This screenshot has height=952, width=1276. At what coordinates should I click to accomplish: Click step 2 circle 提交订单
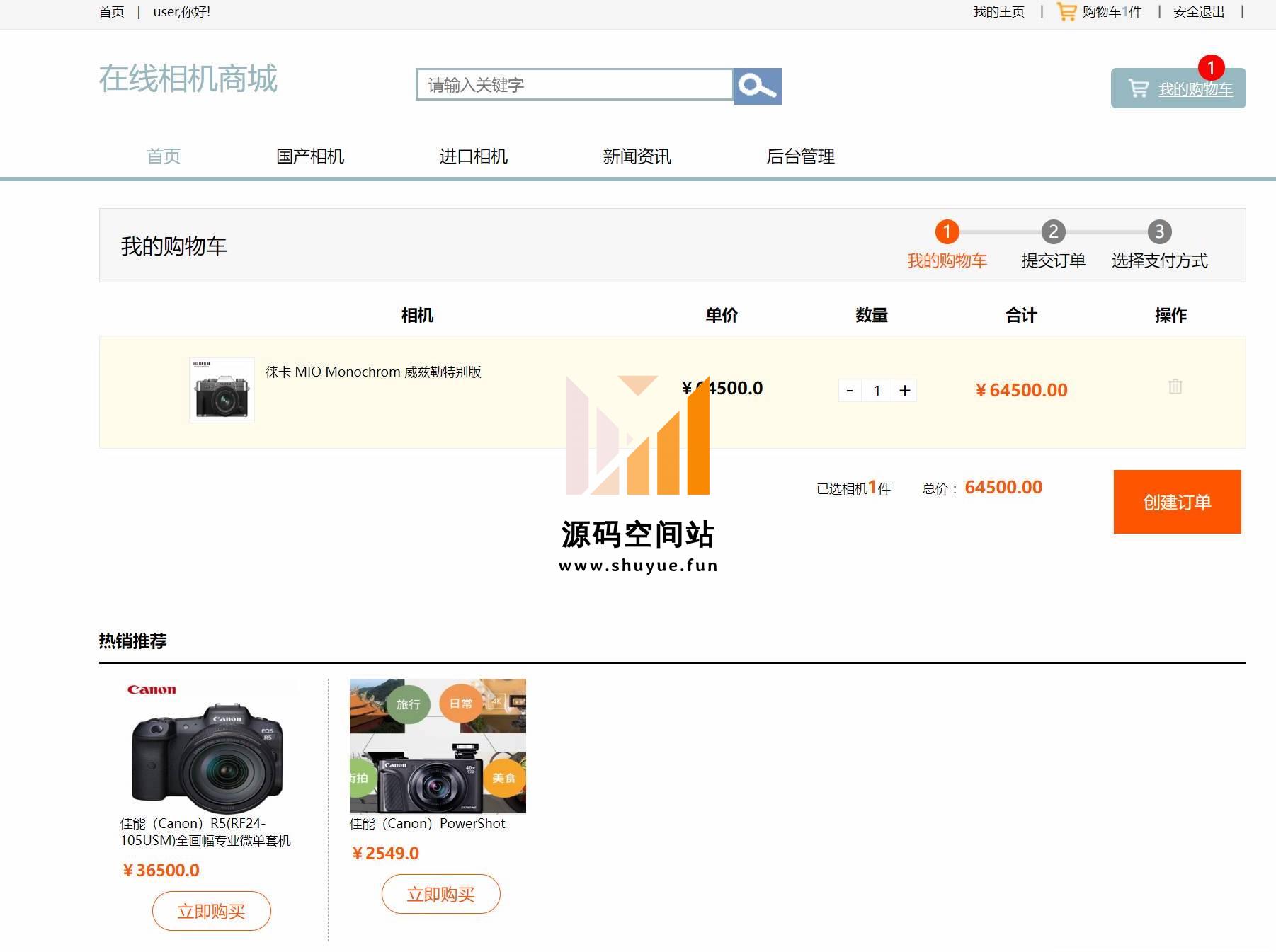1053,231
